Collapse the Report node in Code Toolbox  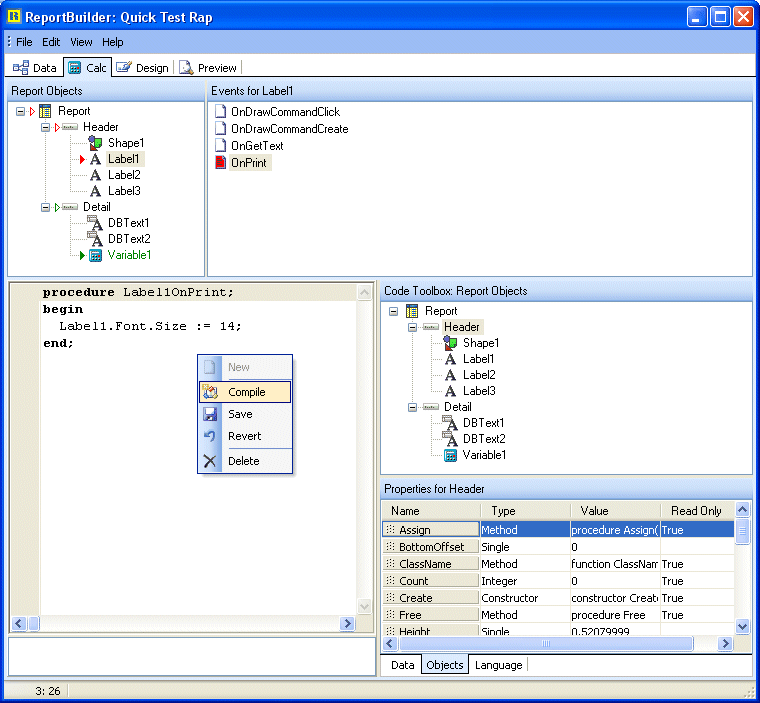point(394,311)
